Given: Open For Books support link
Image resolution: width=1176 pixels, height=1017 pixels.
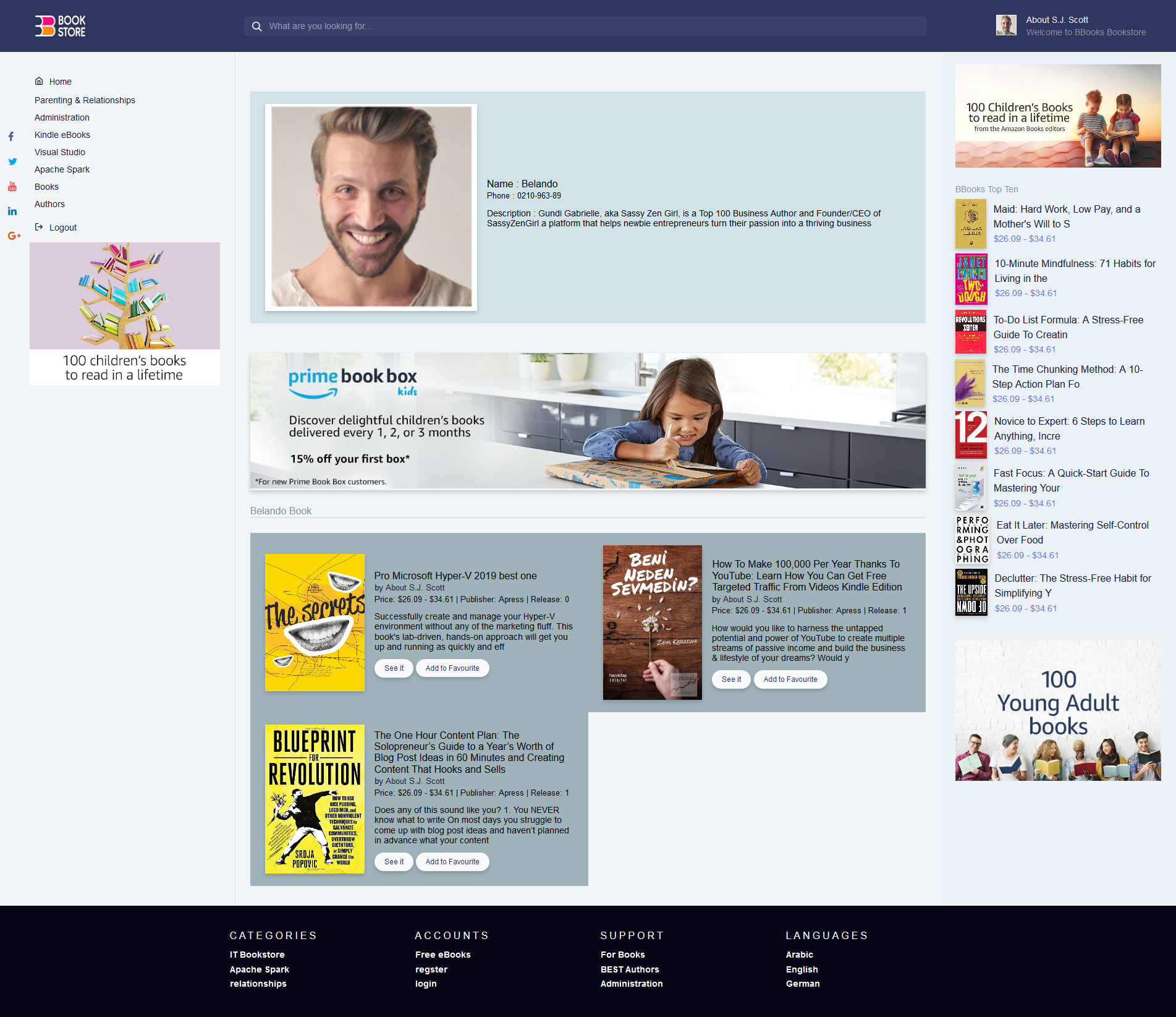Looking at the screenshot, I should [623, 955].
